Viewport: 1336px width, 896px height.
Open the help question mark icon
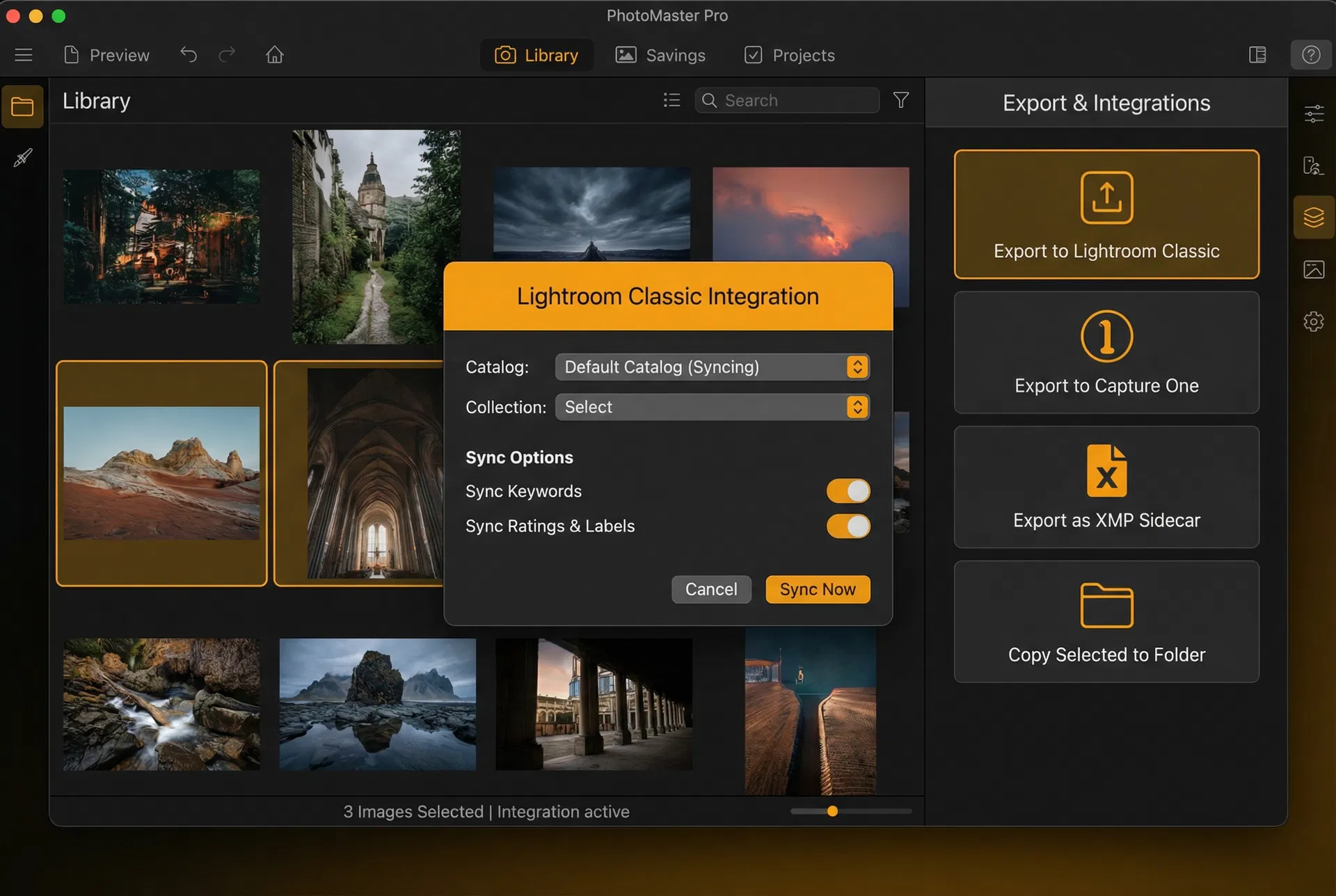[1311, 55]
